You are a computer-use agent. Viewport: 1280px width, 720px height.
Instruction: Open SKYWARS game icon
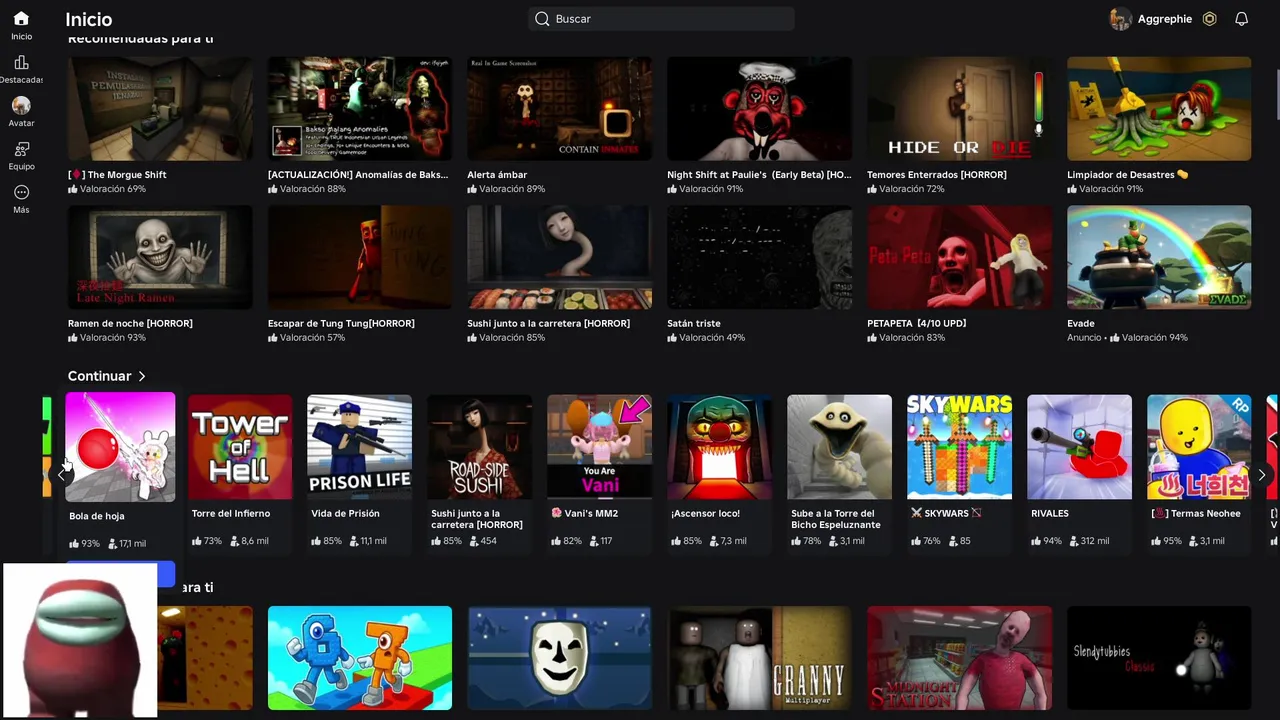(960, 447)
